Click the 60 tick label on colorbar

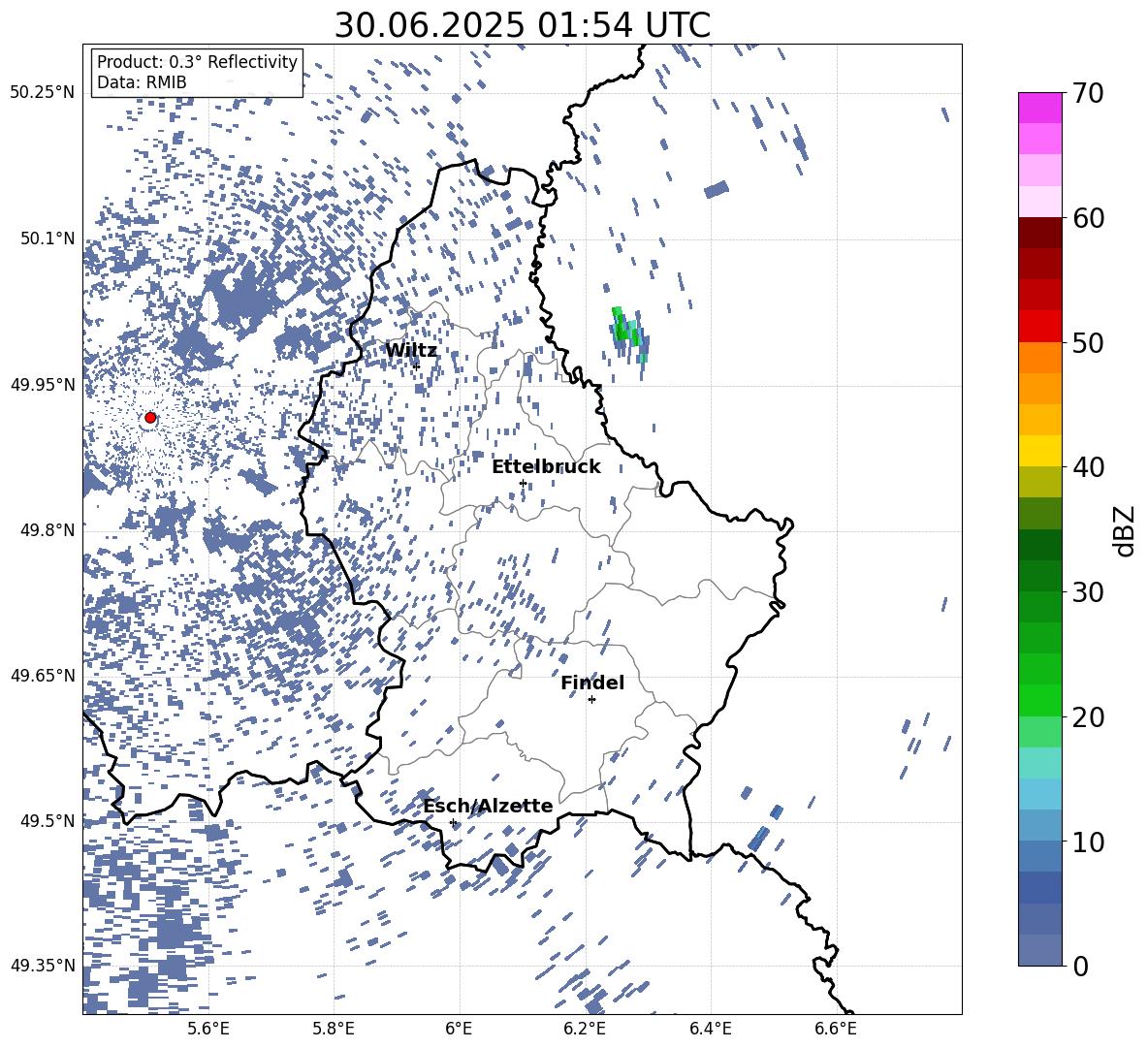(x=1088, y=218)
